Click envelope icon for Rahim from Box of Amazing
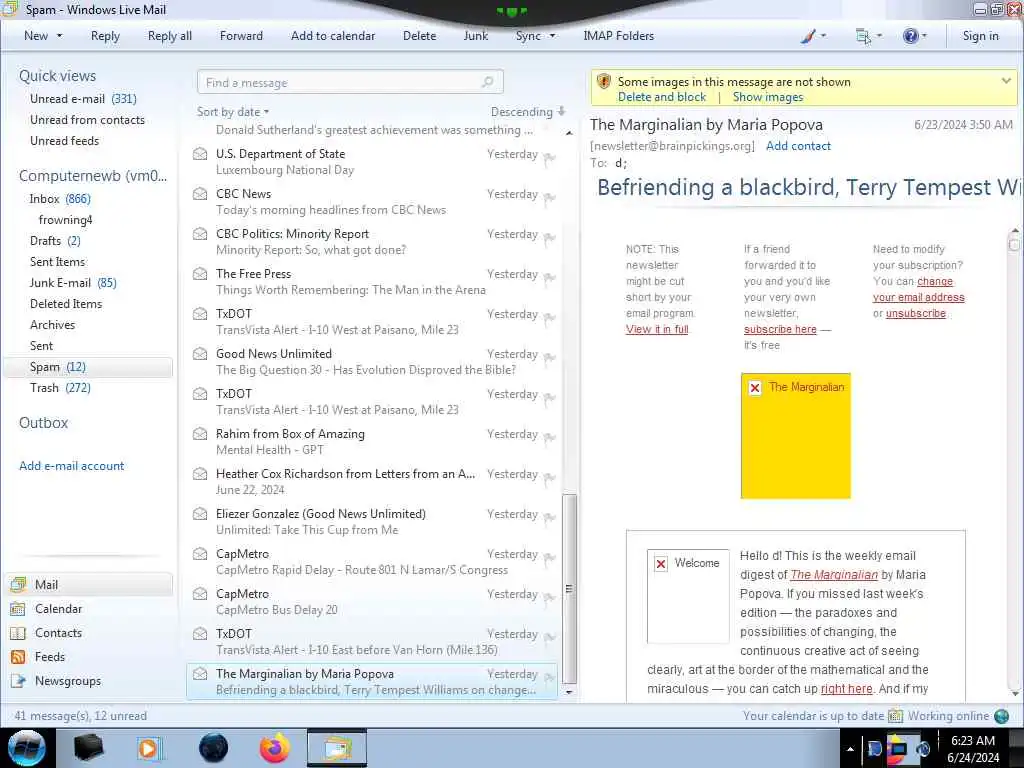 200,434
